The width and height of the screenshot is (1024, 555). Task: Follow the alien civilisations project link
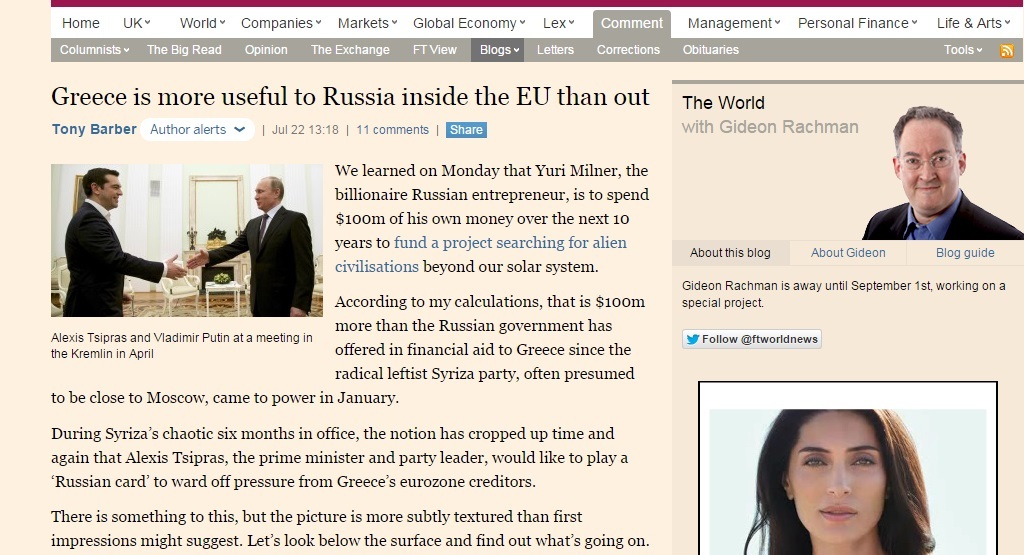(481, 255)
